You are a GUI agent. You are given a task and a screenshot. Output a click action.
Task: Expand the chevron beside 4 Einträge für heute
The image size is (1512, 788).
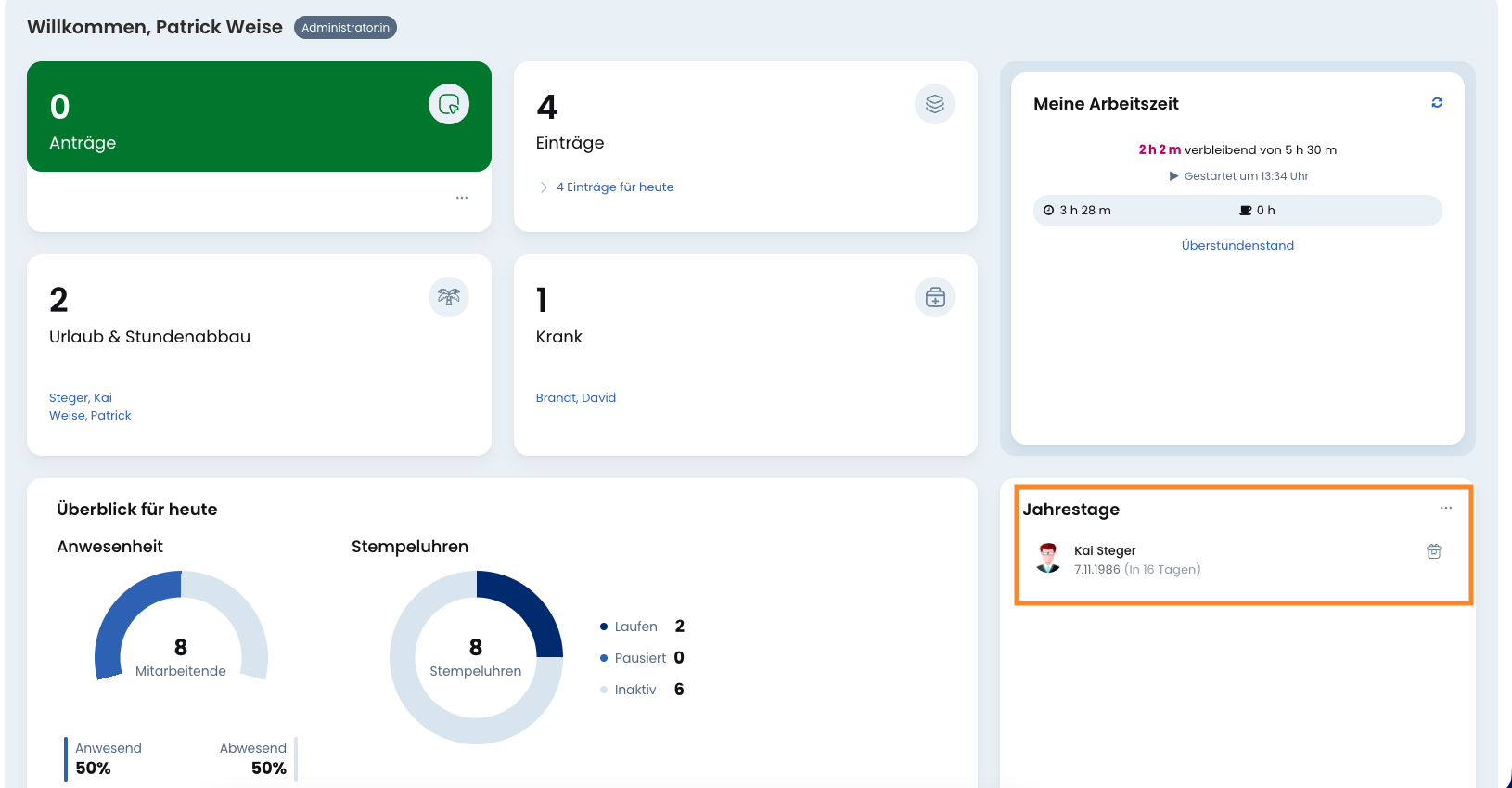tap(544, 187)
